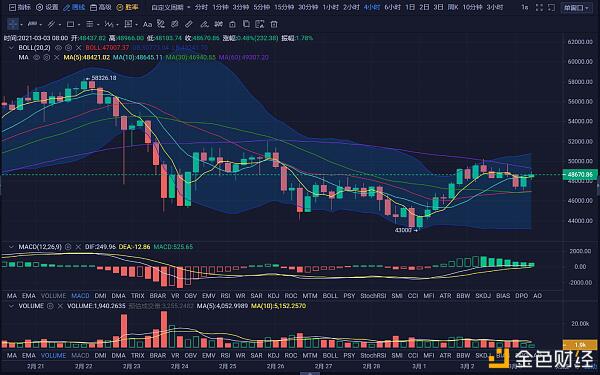Click the DIF:249.96 MACD value

100,247
